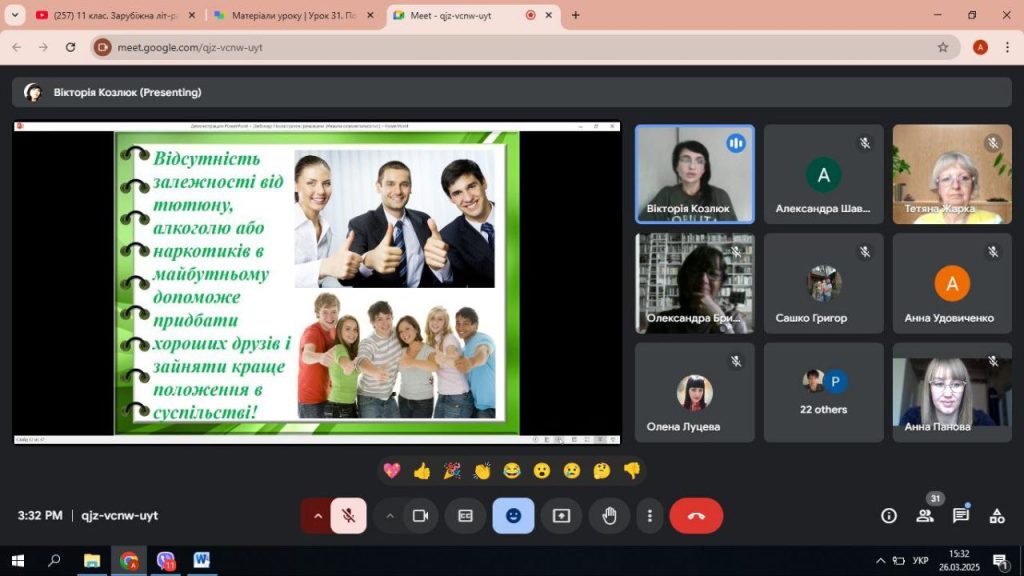The image size is (1024, 576).
Task: Toggle the camera on or off
Action: coord(420,516)
